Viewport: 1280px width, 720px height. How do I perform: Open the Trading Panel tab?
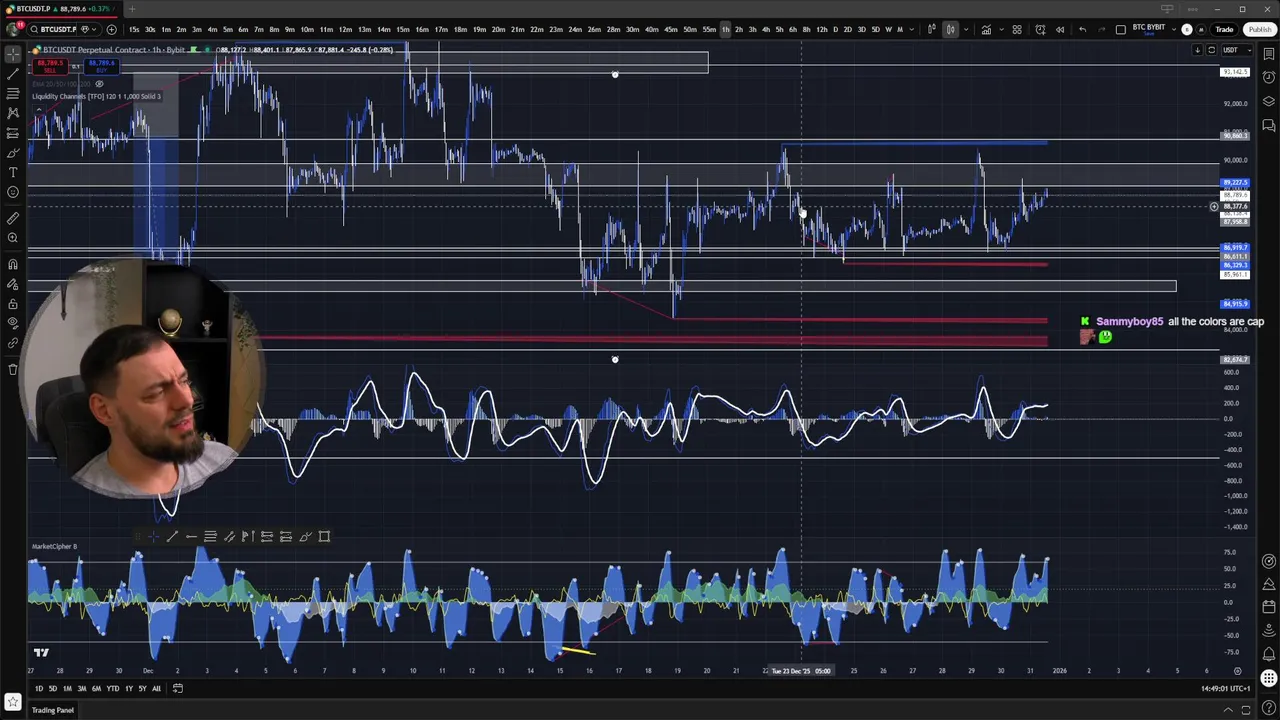52,710
